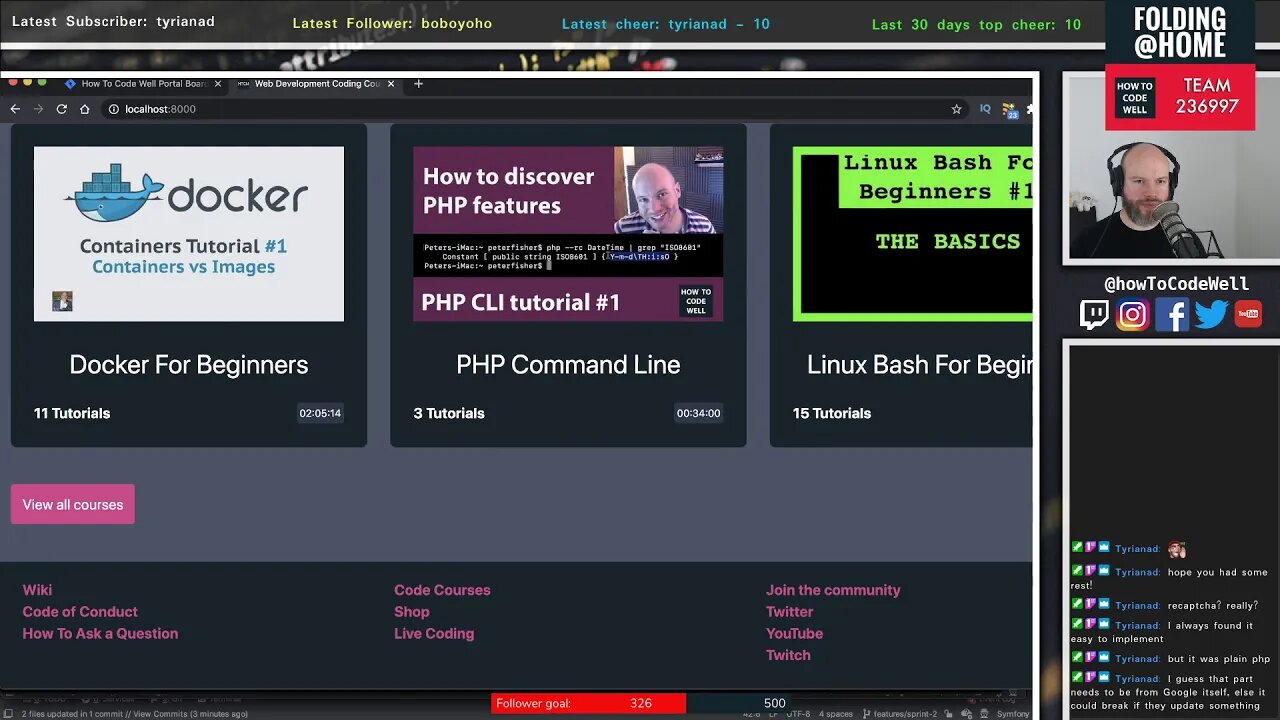Open the extension showing a 23 badge

coord(1009,110)
